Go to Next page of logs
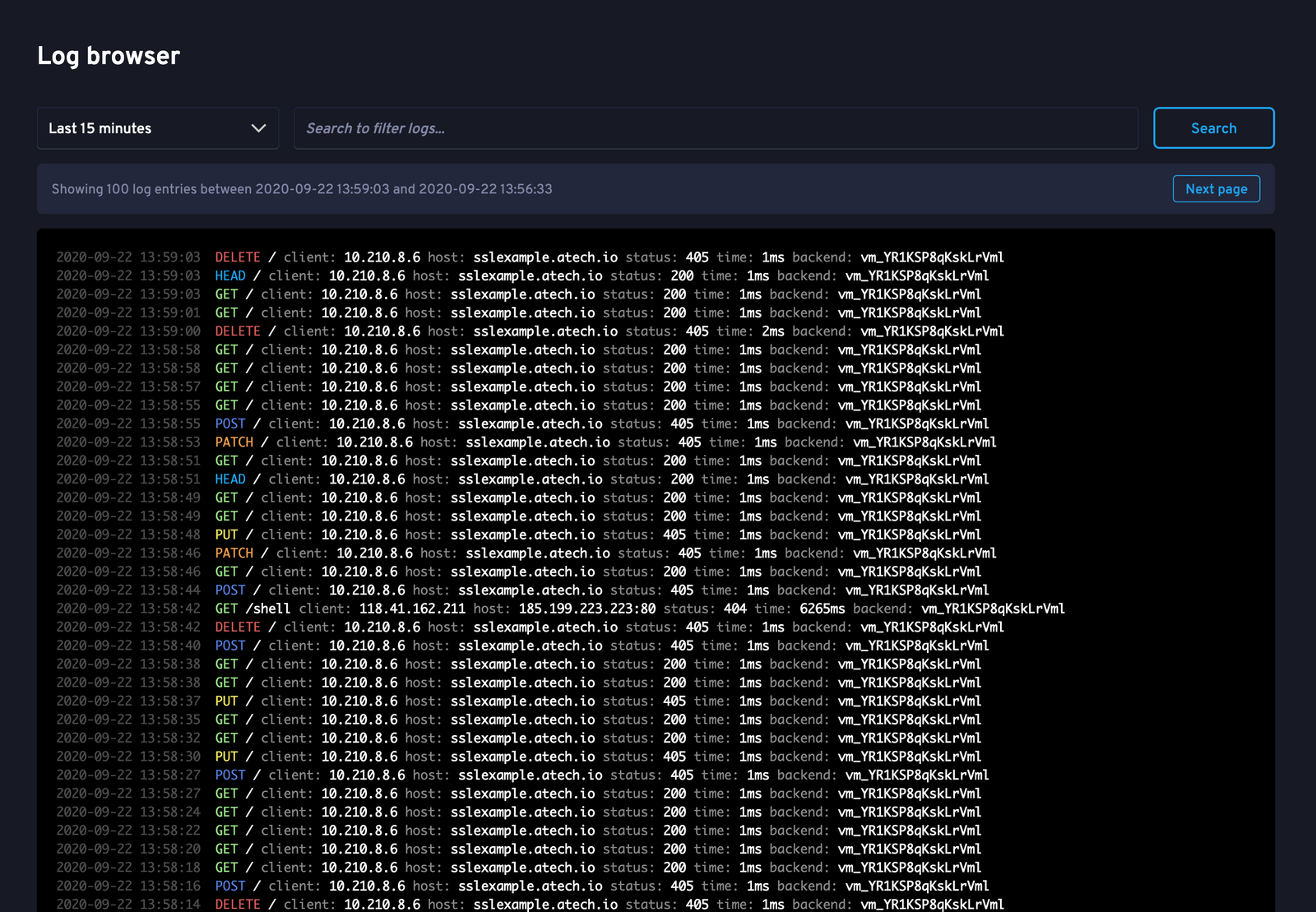The height and width of the screenshot is (912, 1316). [x=1216, y=189]
